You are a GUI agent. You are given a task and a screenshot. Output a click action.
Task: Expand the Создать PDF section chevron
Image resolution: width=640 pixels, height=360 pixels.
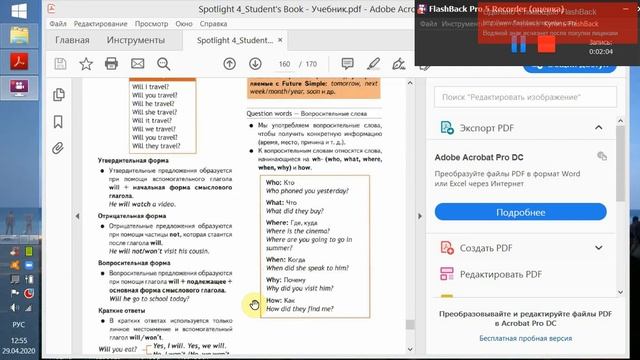coord(598,248)
